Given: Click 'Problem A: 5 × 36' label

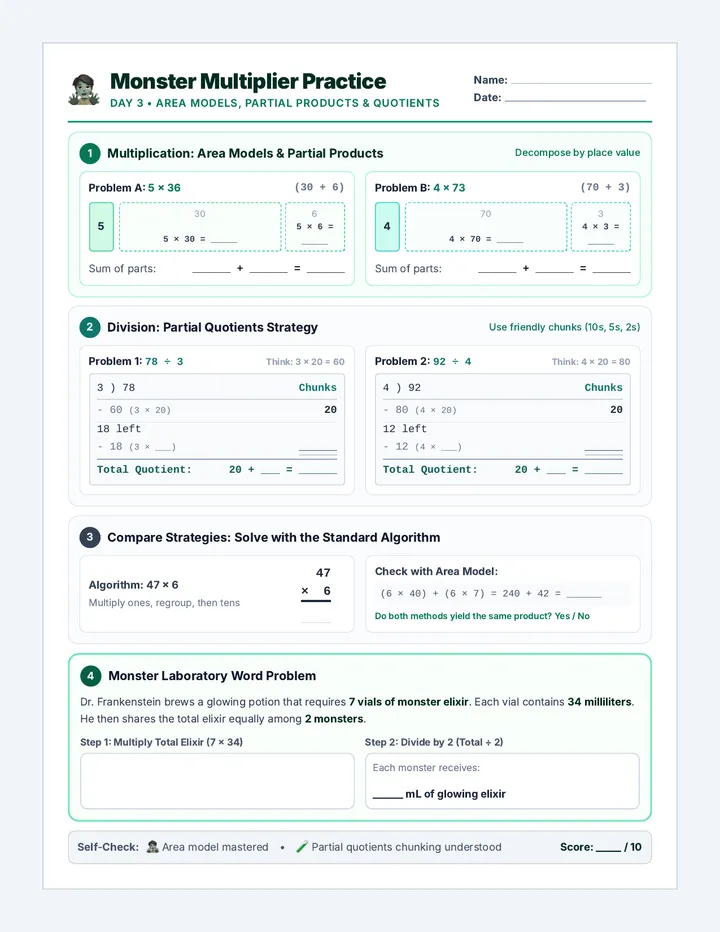Looking at the screenshot, I should (134, 188).
